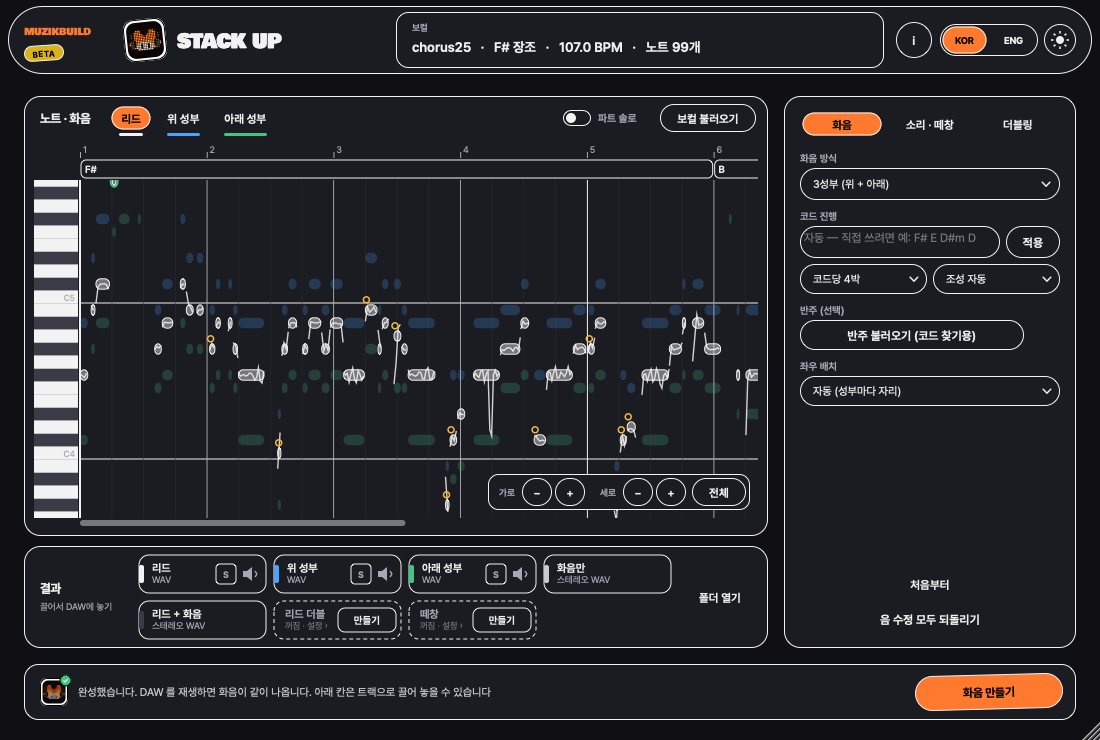Solo the 리드 track with S button
This screenshot has width=1100, height=740.
click(x=225, y=574)
